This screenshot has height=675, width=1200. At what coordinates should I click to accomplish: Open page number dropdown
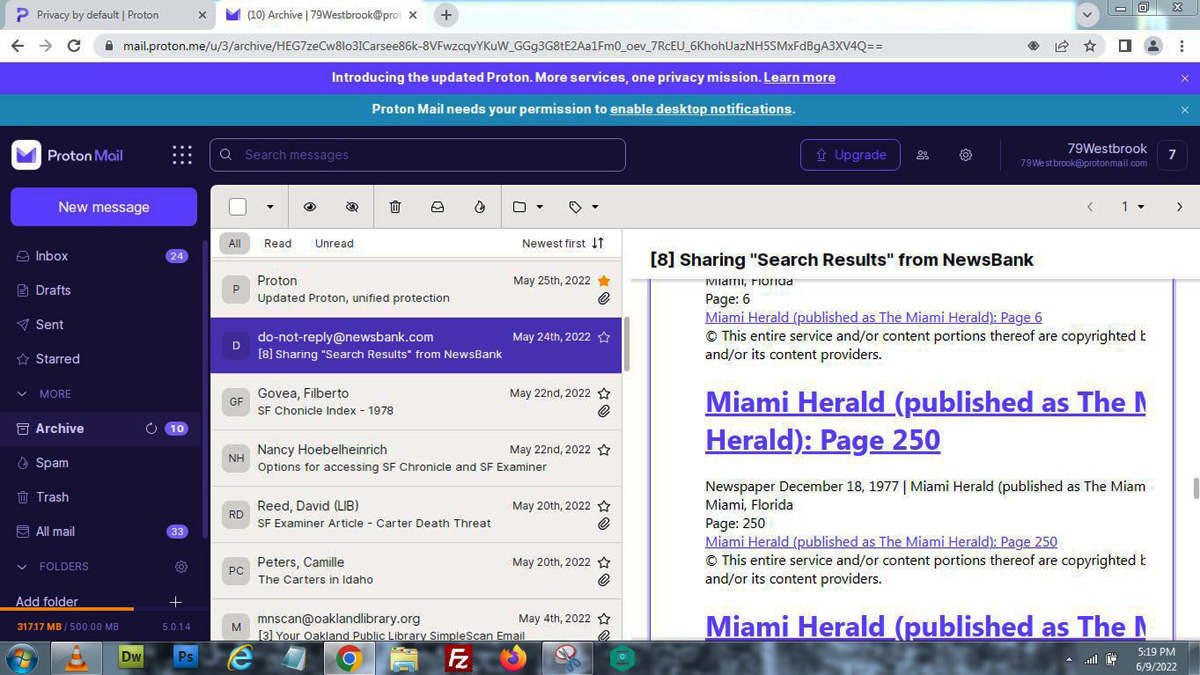point(1133,207)
